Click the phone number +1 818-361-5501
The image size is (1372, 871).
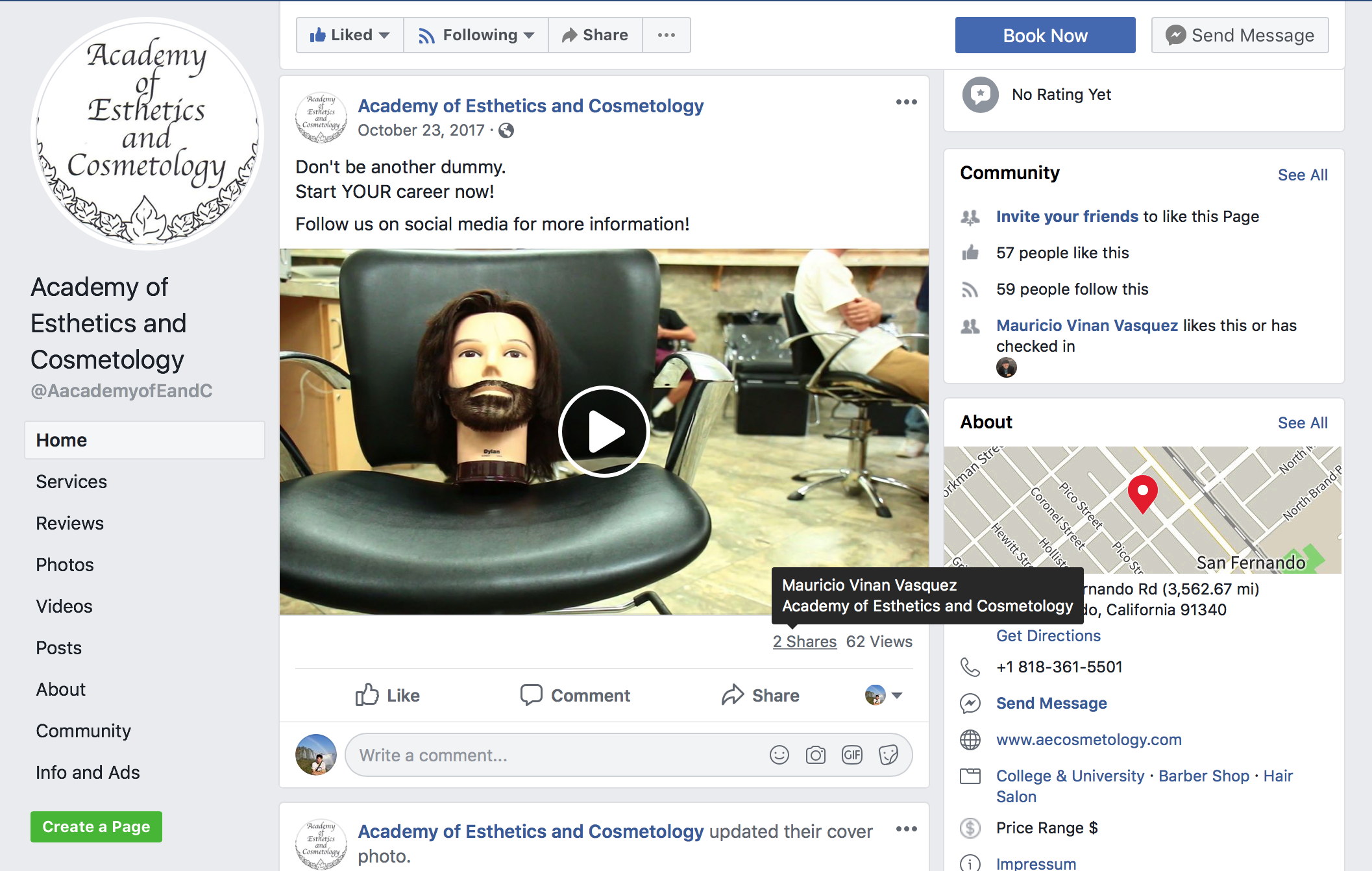click(x=1059, y=667)
